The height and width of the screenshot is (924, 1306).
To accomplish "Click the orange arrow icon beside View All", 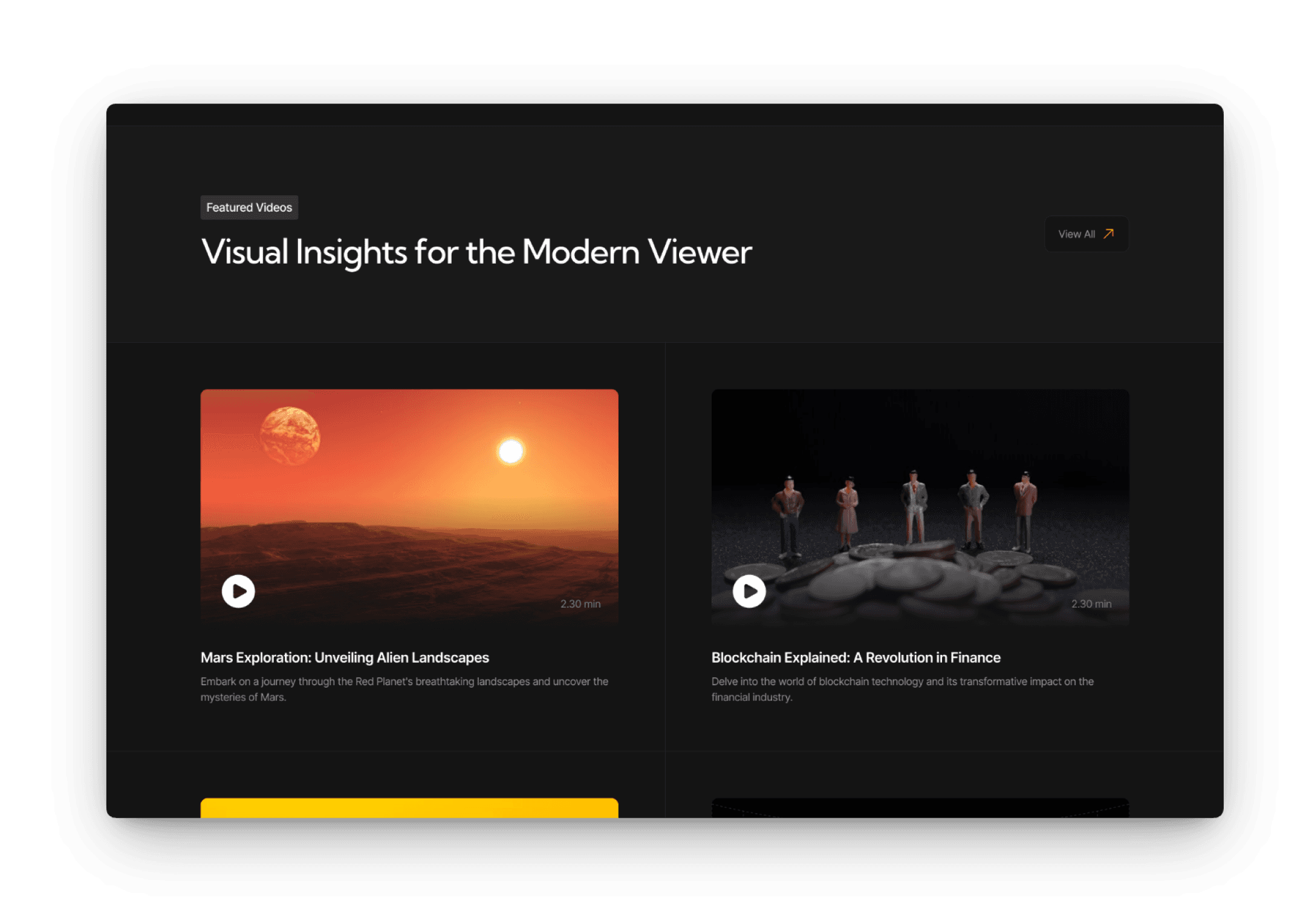I will click(1108, 233).
